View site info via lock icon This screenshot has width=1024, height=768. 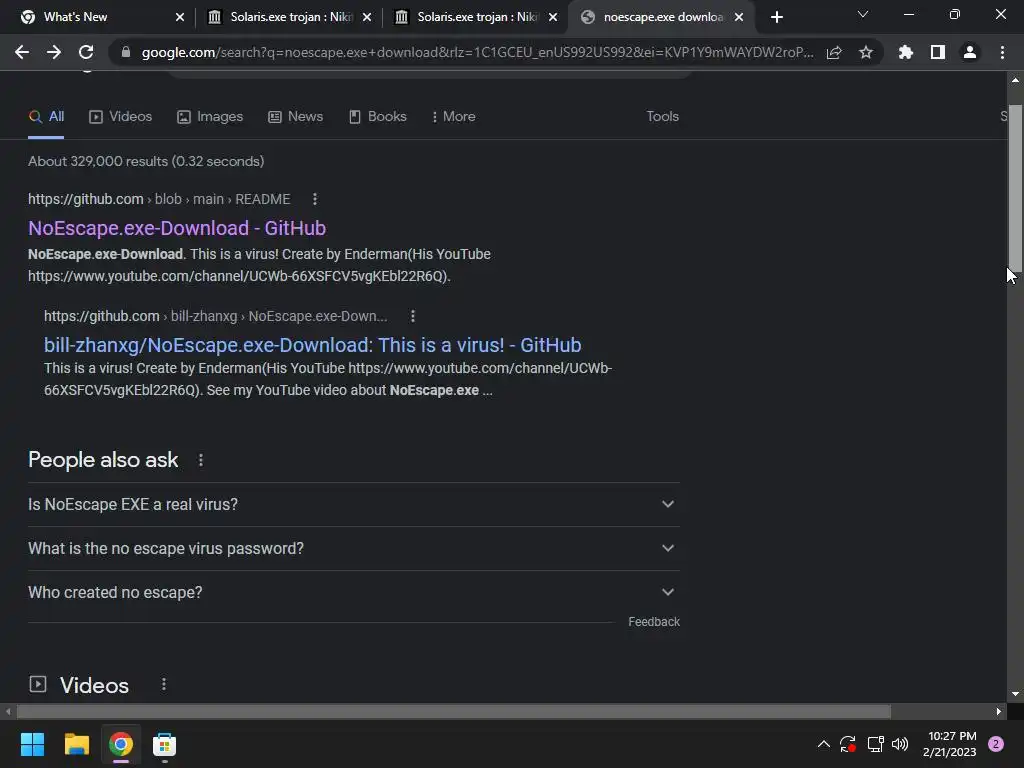pyautogui.click(x=126, y=52)
